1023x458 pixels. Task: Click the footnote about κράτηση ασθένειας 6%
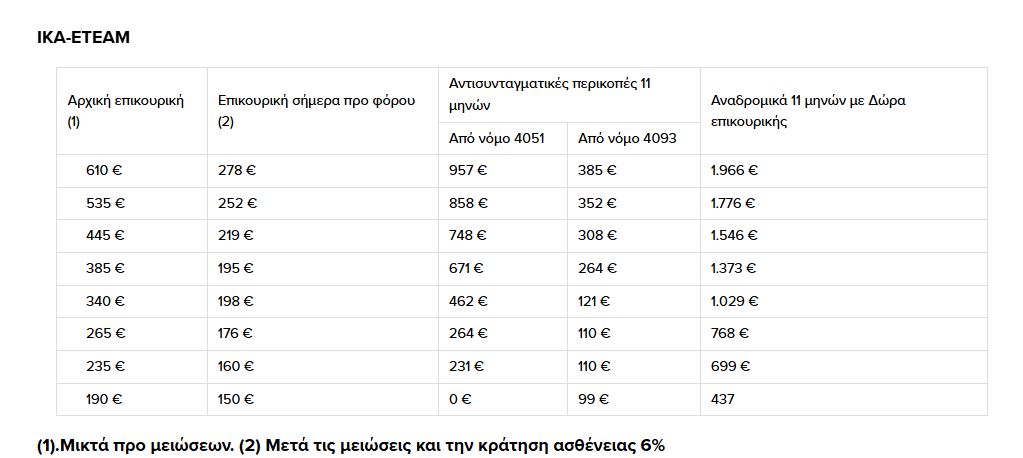pos(351,446)
